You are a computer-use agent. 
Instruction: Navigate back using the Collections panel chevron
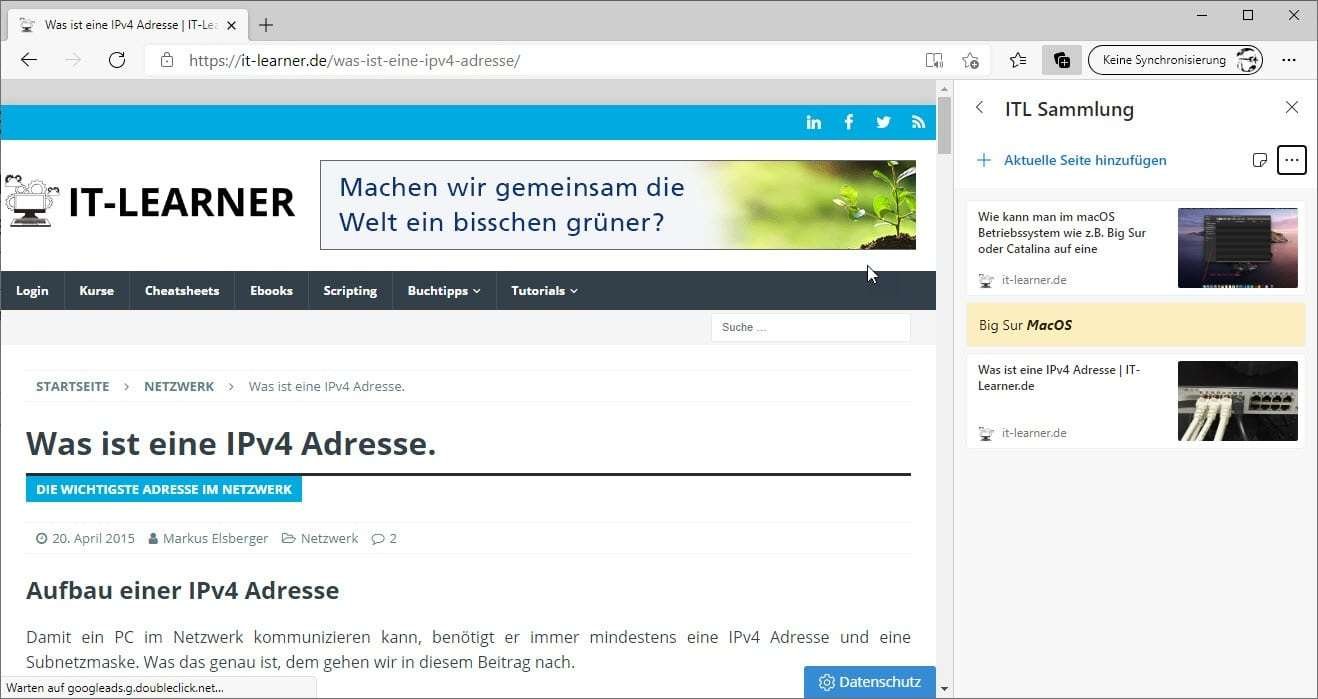tap(979, 108)
